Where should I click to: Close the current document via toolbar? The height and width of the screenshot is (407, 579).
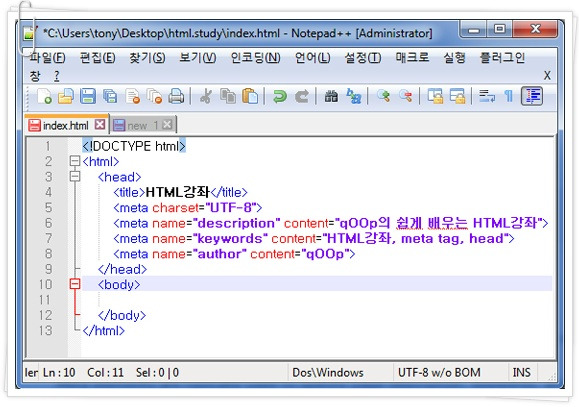pos(133,97)
